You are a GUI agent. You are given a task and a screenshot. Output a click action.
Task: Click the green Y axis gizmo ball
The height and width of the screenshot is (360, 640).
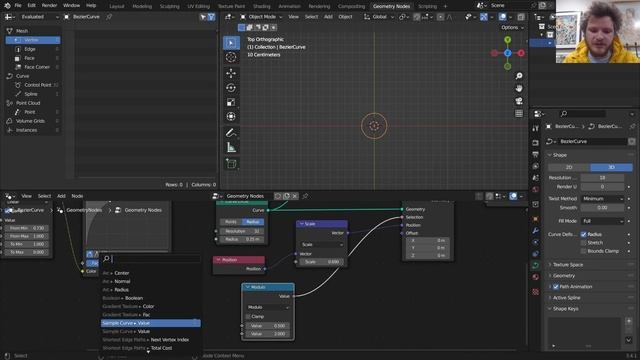pos(507,40)
